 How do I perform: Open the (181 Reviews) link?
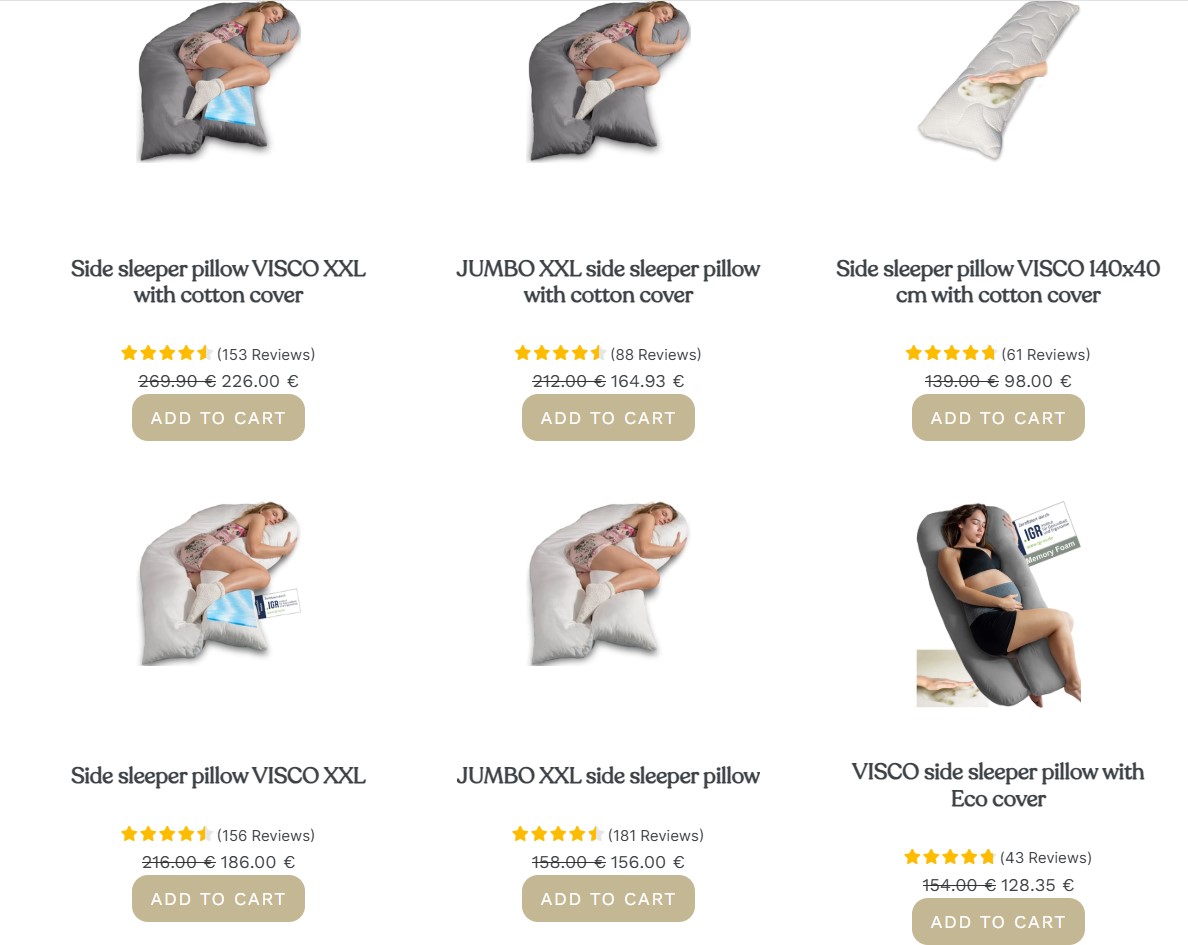[655, 835]
